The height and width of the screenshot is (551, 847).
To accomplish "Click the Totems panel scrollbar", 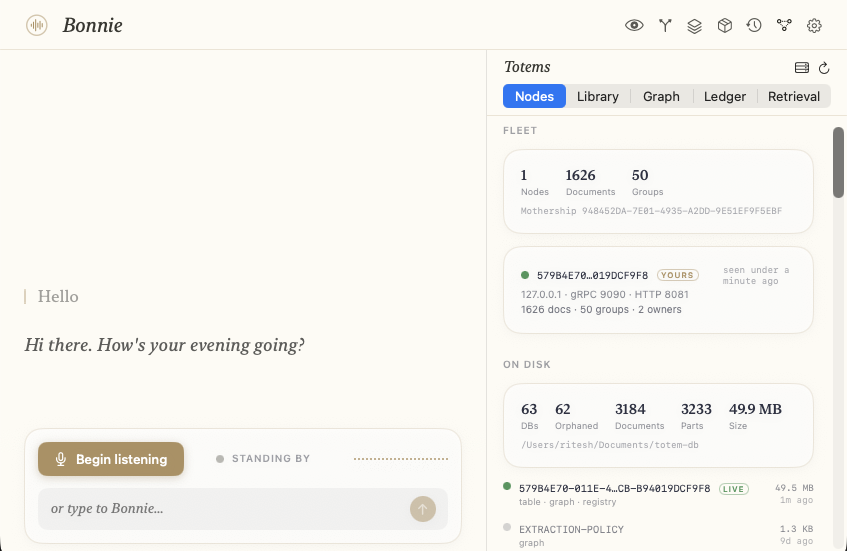I will [838, 162].
